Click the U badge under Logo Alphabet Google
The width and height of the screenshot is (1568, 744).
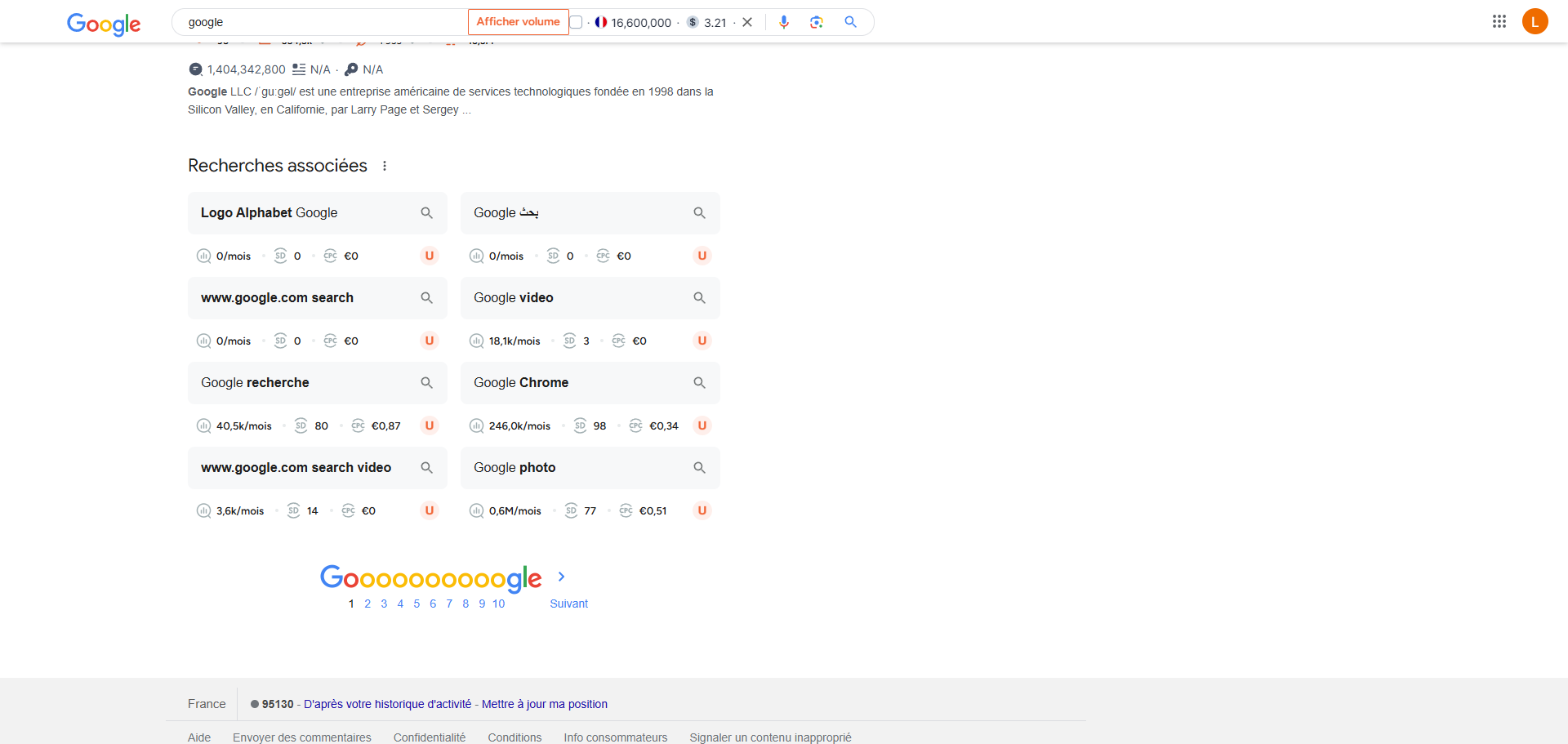429,256
